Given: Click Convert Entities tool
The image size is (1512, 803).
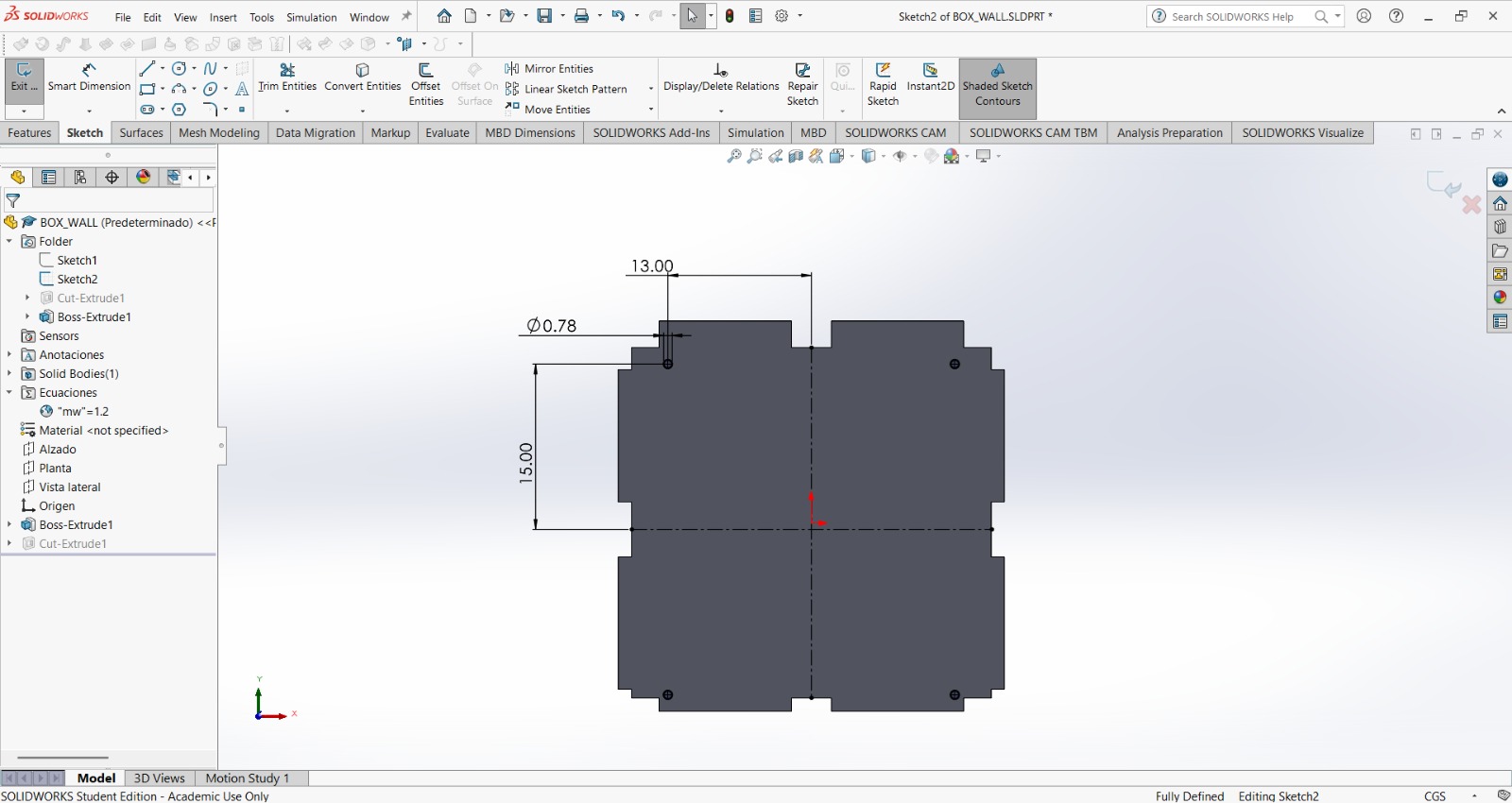Looking at the screenshot, I should [363, 77].
